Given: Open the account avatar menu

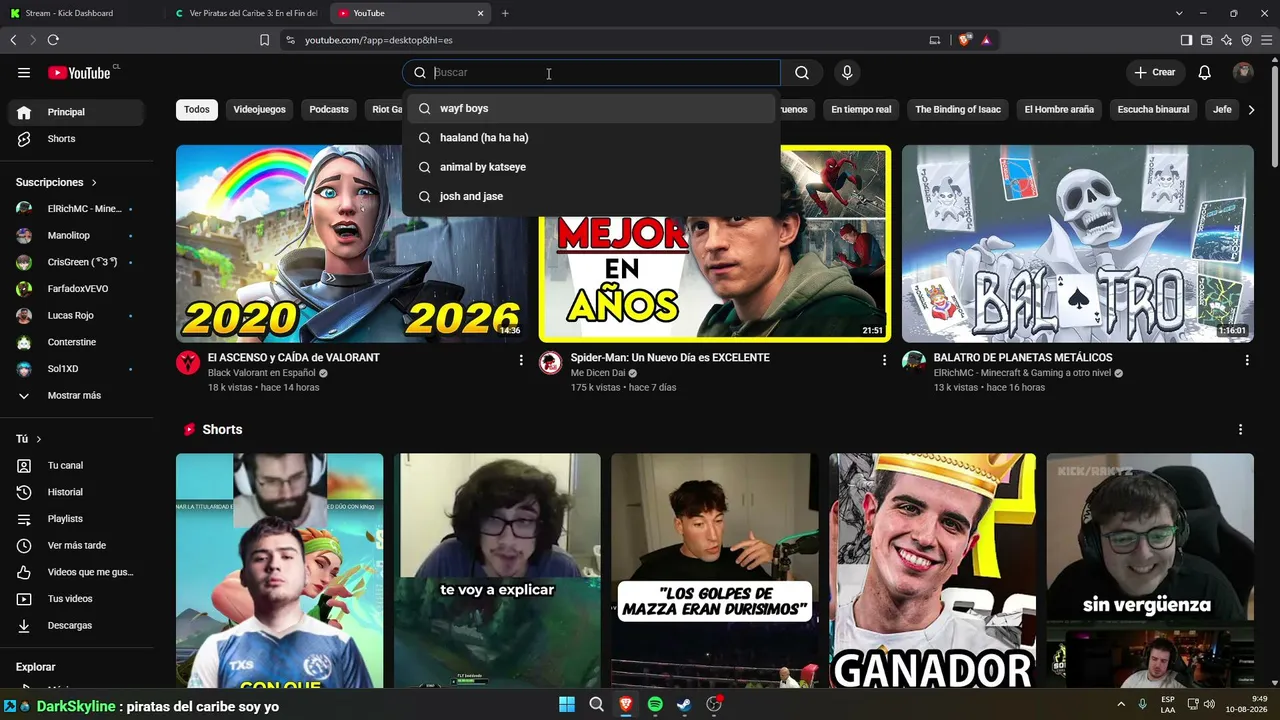Looking at the screenshot, I should (1243, 72).
